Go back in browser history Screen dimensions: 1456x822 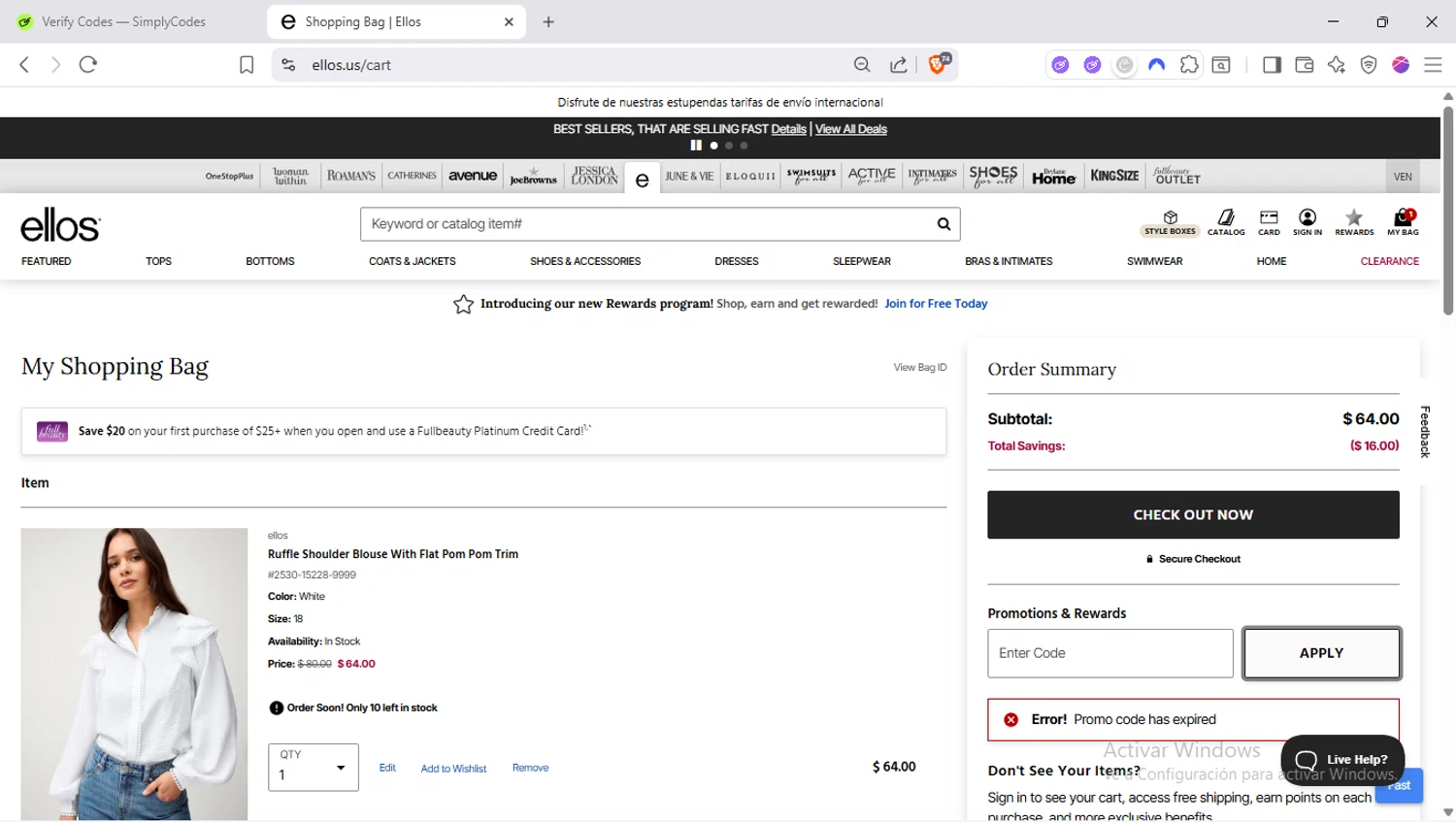click(25, 65)
